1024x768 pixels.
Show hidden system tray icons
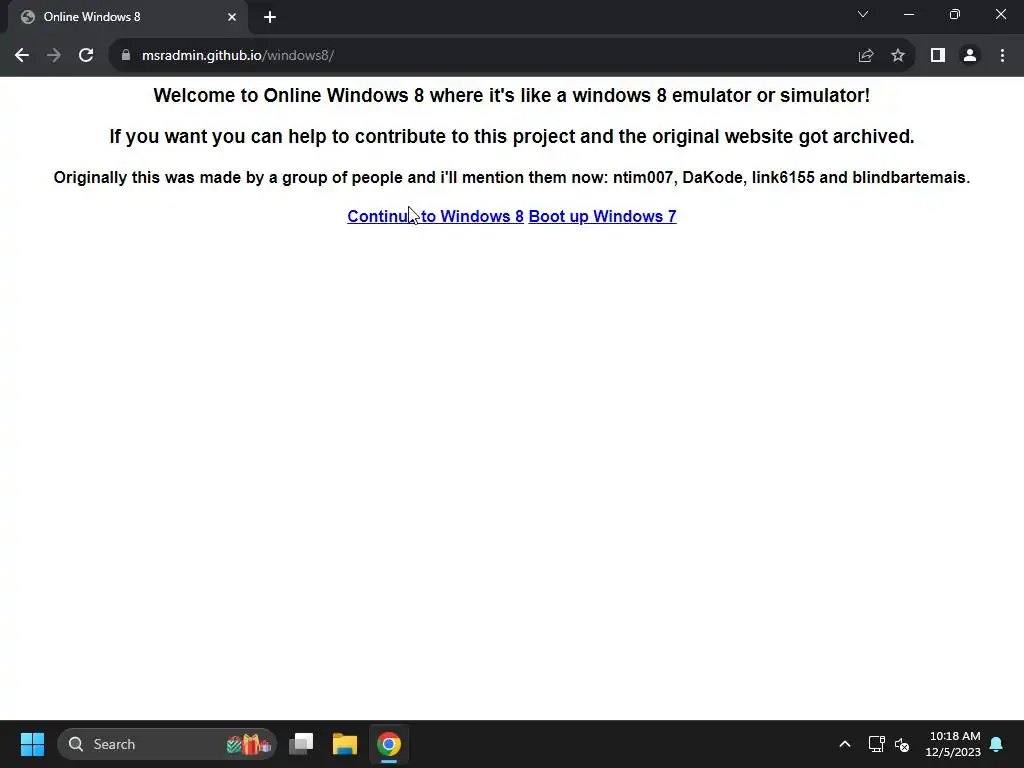[x=844, y=744]
